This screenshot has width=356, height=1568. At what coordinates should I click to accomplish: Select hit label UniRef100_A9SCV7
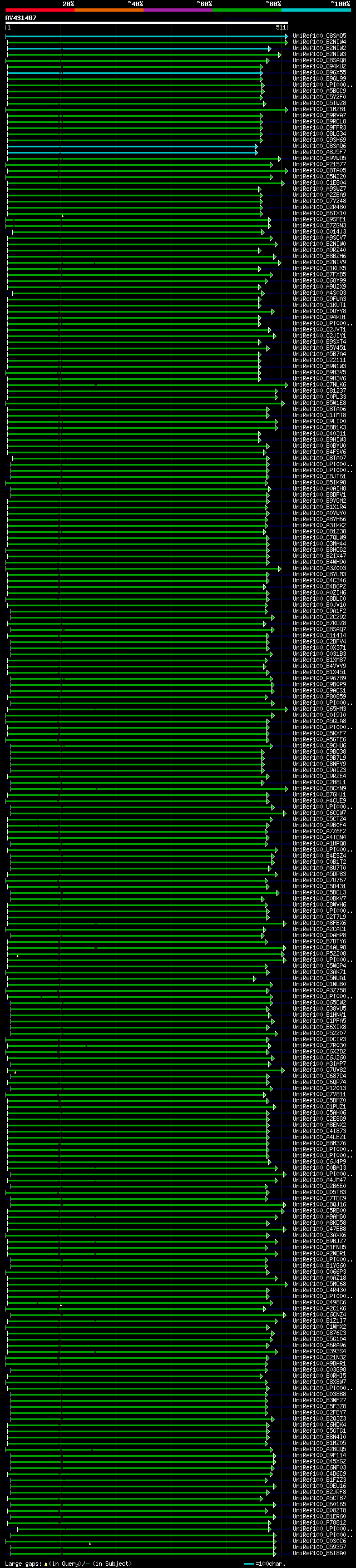point(319,238)
